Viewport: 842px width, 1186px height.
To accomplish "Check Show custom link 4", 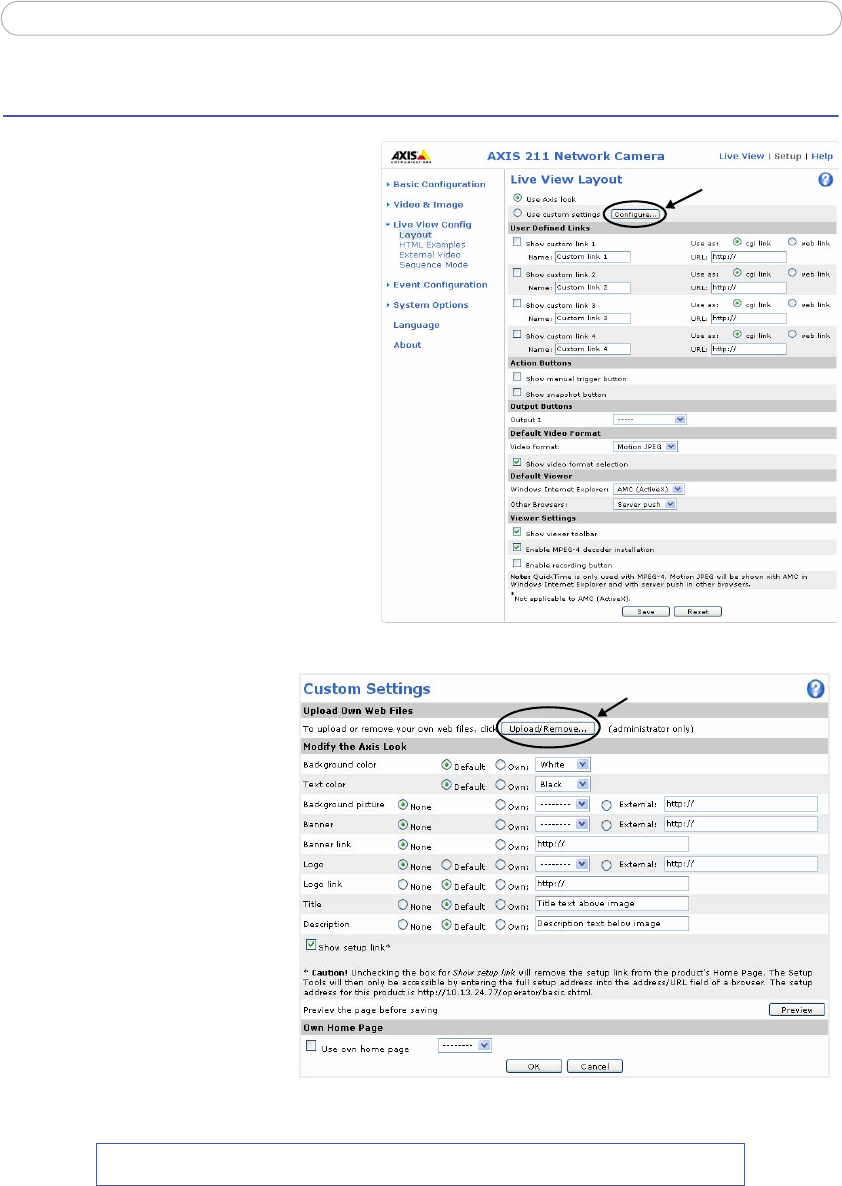I will pos(517,334).
